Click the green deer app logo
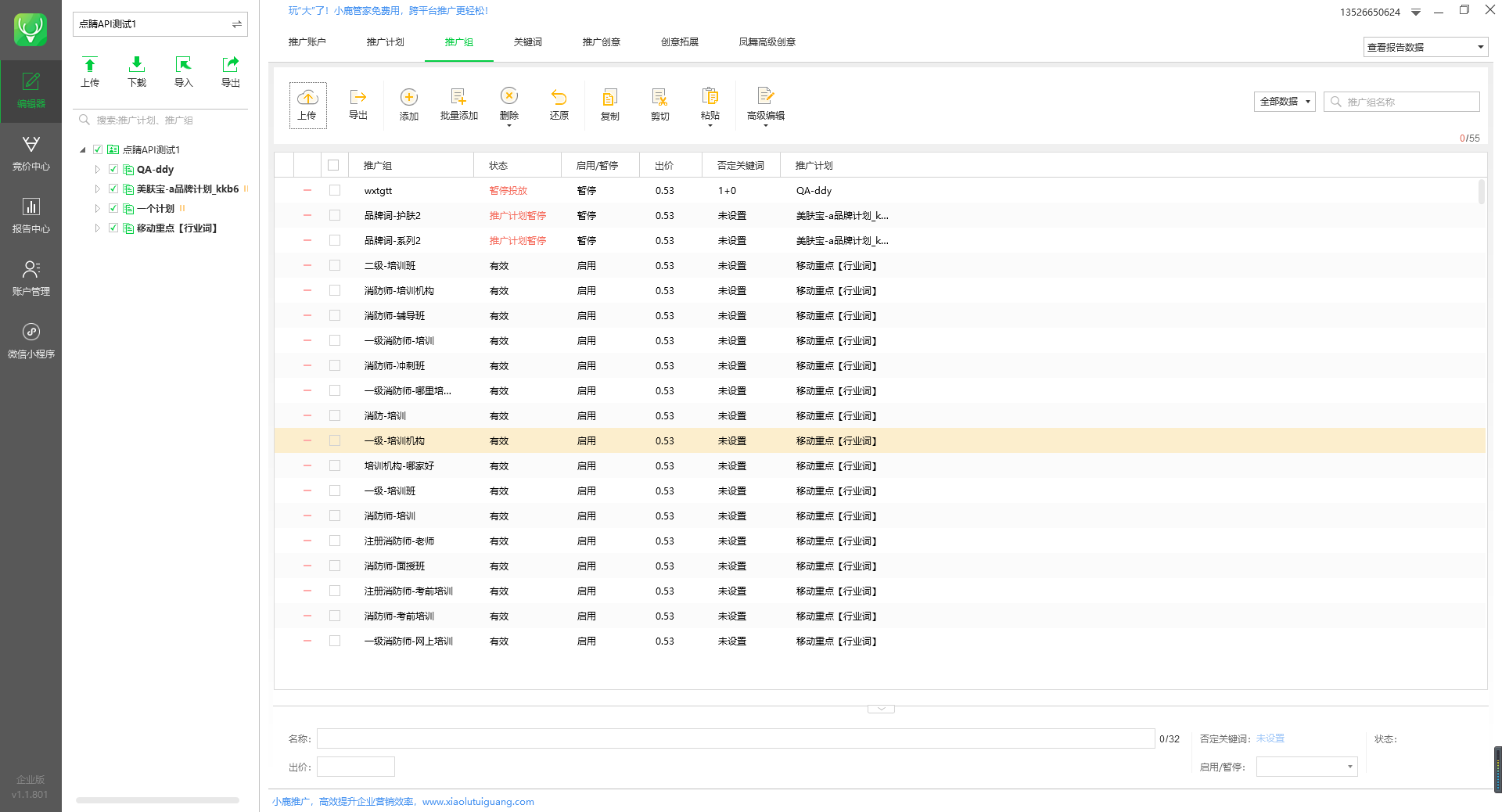Viewport: 1502px width, 812px height. point(31,30)
